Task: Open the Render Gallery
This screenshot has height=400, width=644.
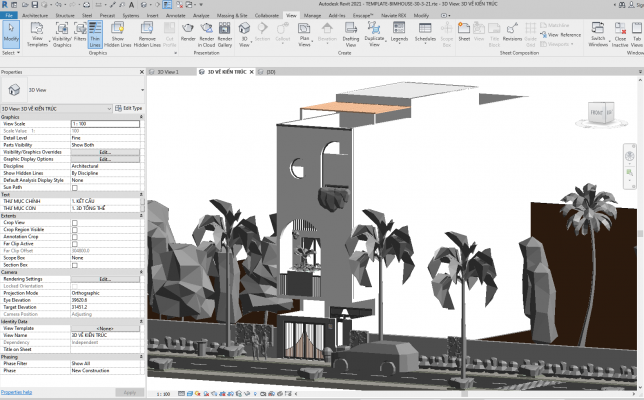Action: point(226,35)
